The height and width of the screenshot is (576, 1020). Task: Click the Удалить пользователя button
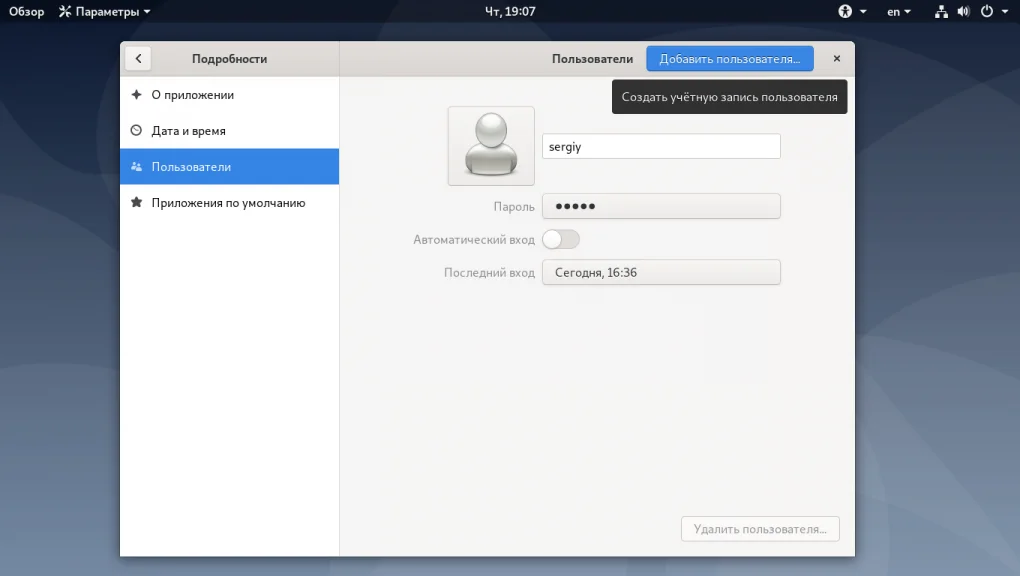tap(760, 529)
